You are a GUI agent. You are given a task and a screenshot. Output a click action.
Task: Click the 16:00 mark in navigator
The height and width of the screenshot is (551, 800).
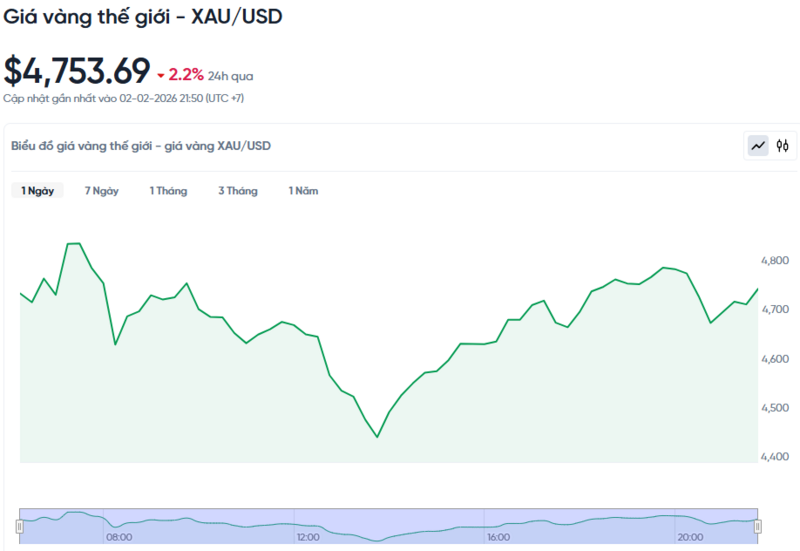(497, 537)
